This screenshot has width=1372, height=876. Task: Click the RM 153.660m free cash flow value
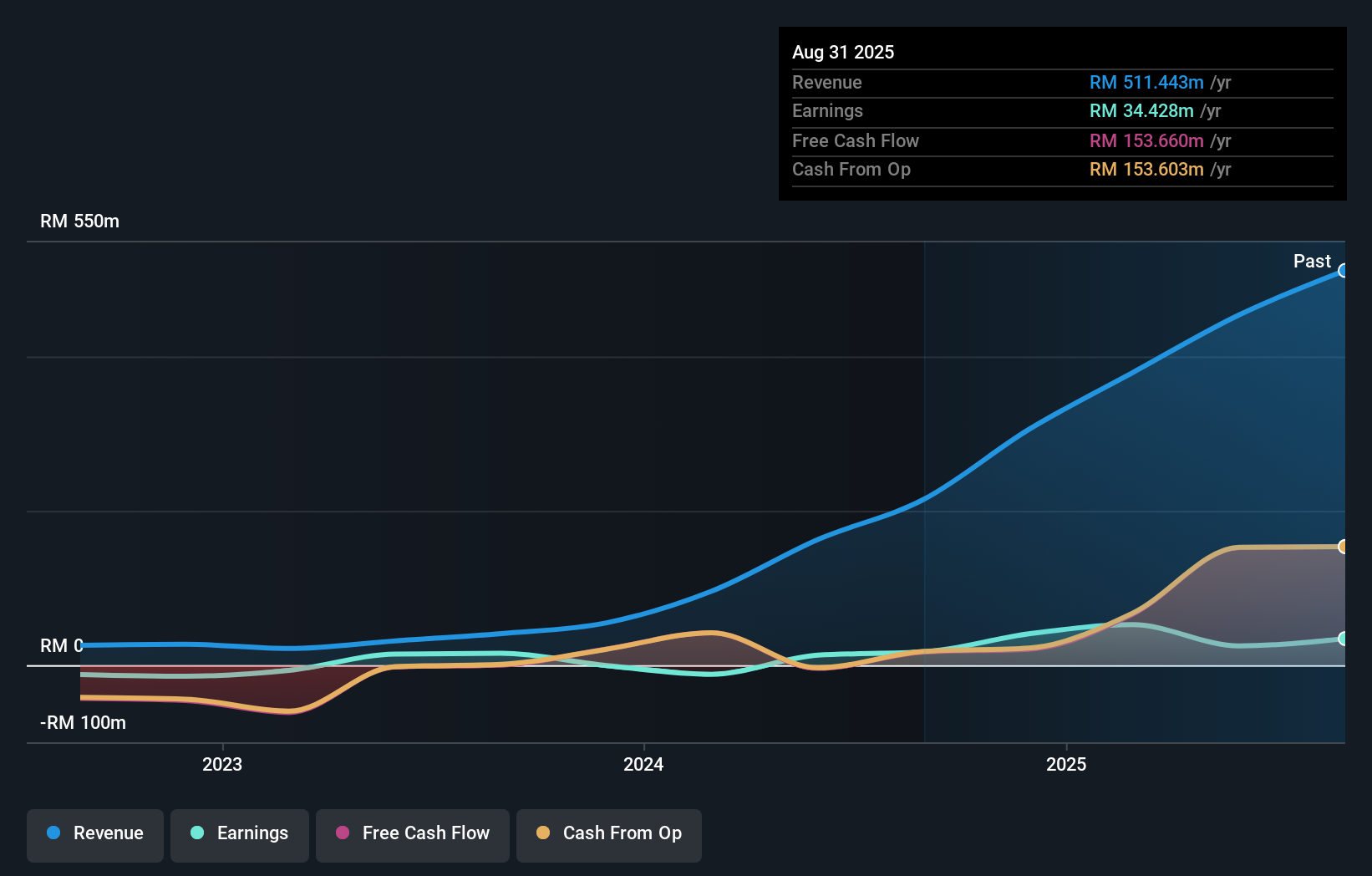(1146, 141)
